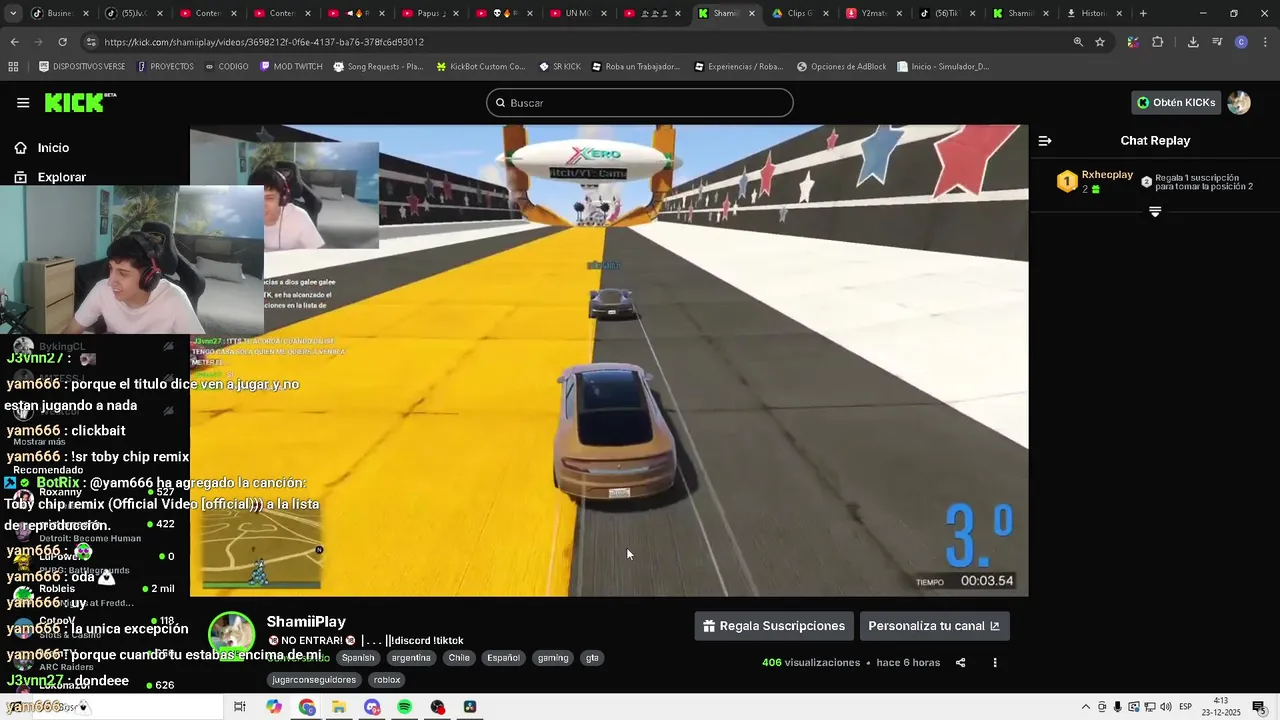Open the browser extensions puzzle icon
This screenshot has height=720, width=1280.
pos(1158,42)
